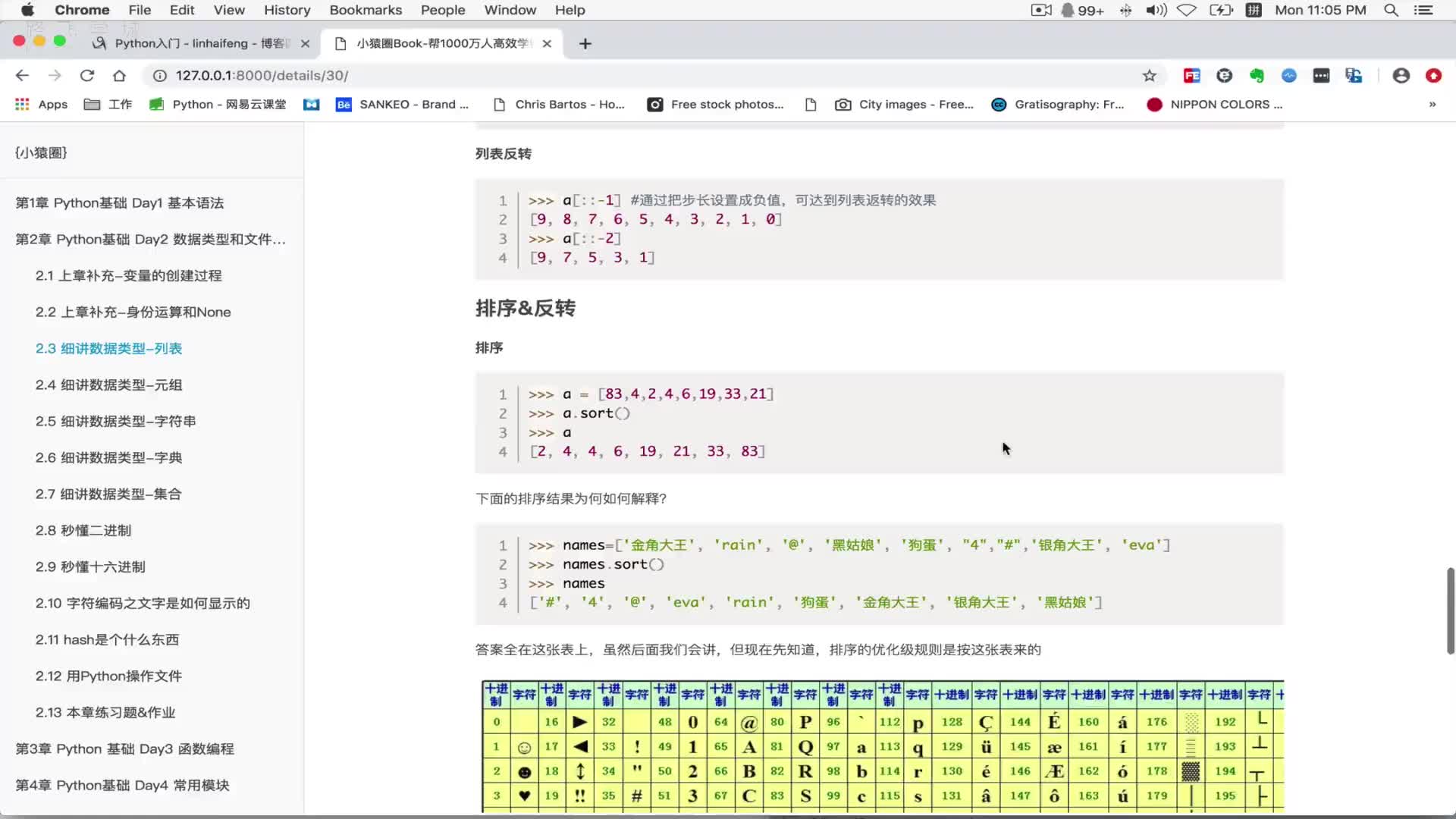This screenshot has height=819, width=1456.
Task: Close the Python入门 tab
Action: pyautogui.click(x=305, y=43)
